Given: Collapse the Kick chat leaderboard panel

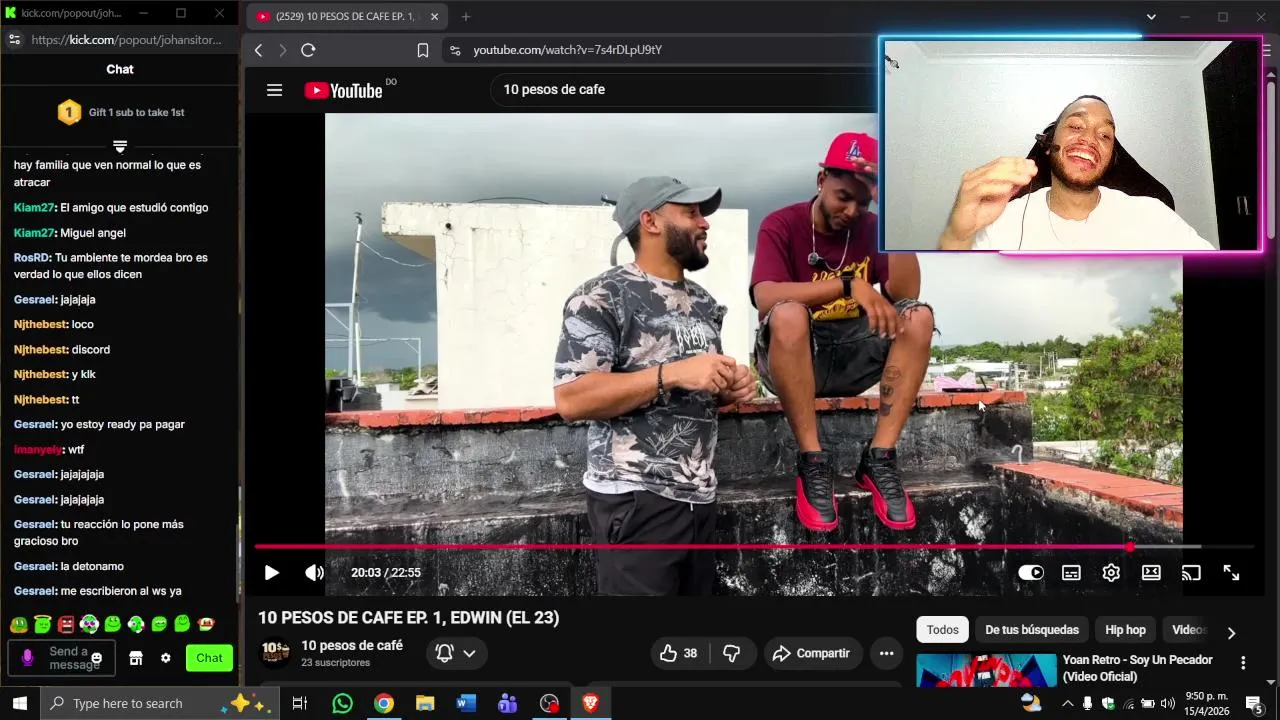Looking at the screenshot, I should point(120,146).
